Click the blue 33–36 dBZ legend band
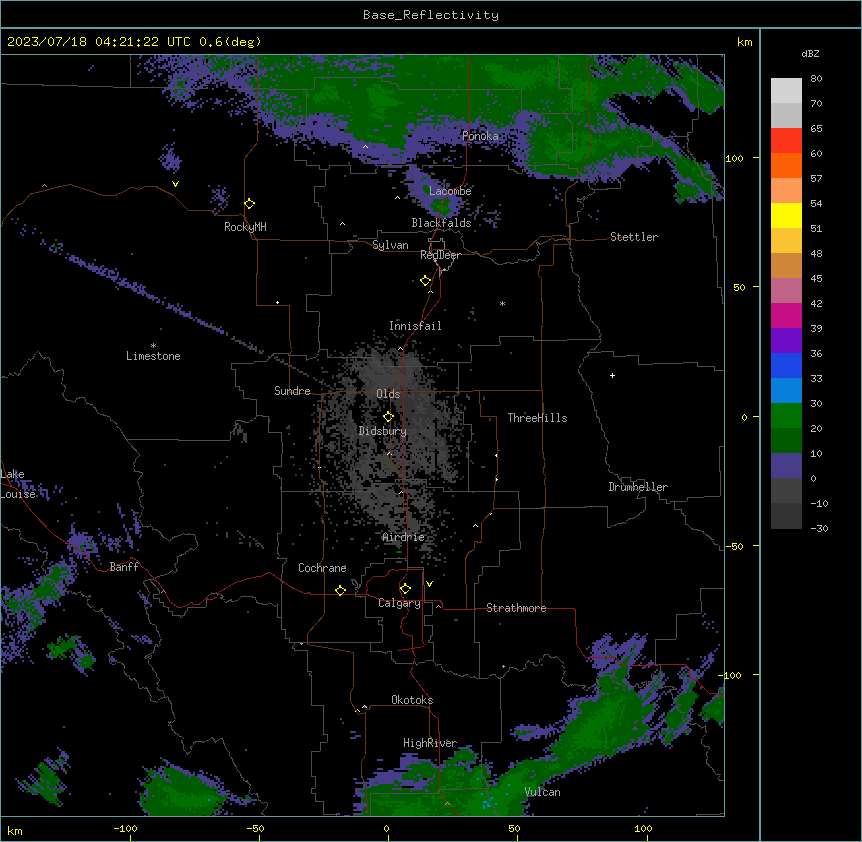Image resolution: width=862 pixels, height=842 pixels. click(786, 365)
